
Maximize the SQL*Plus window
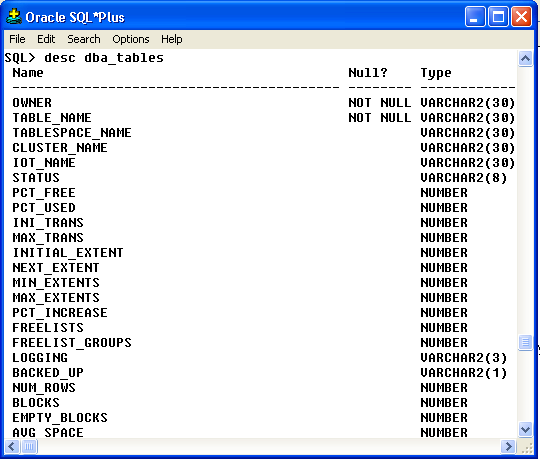(498, 17)
